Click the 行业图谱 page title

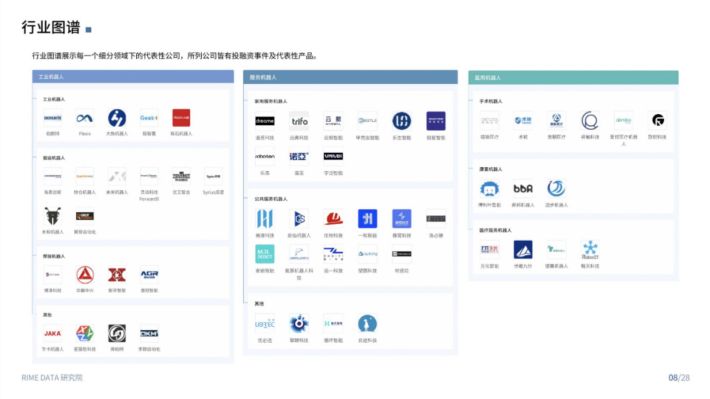click(x=51, y=27)
